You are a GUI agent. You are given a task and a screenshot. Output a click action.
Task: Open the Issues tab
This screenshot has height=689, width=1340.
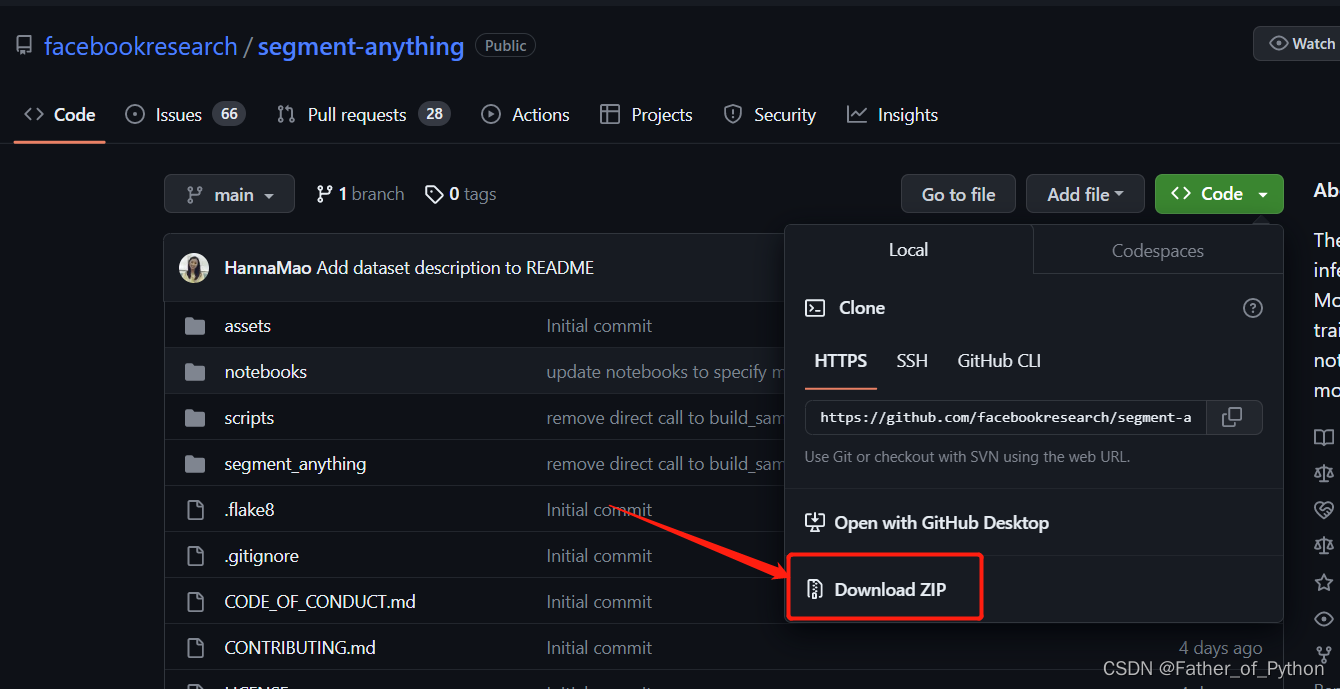coord(185,115)
